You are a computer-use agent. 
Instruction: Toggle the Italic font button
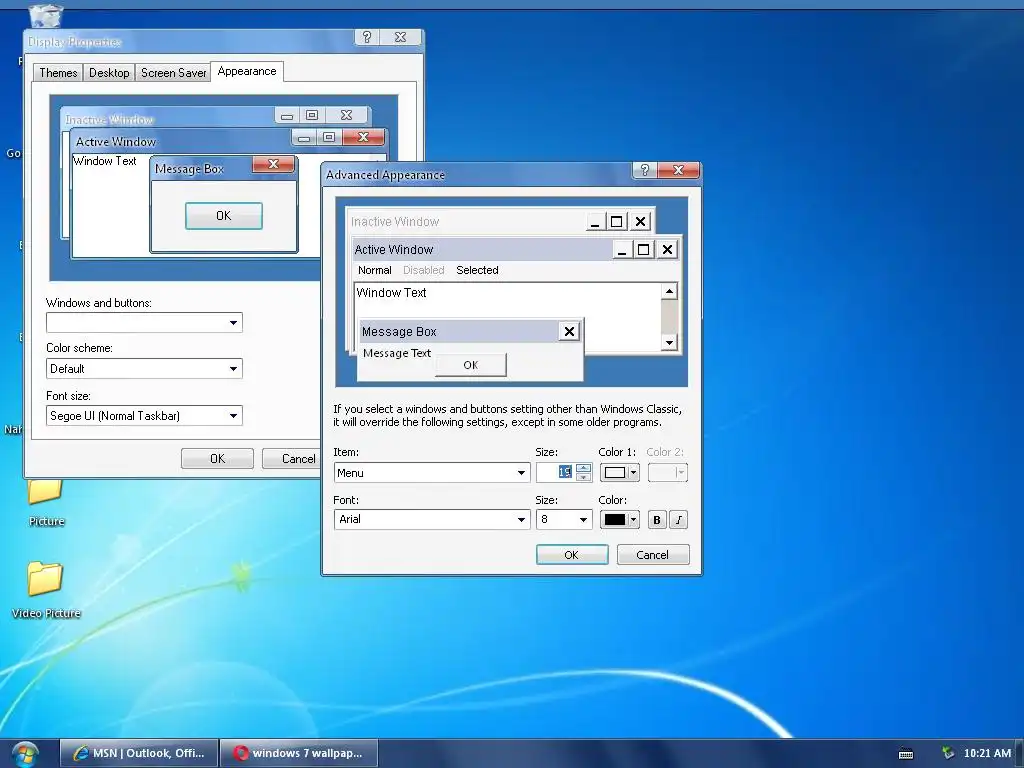pyautogui.click(x=679, y=520)
